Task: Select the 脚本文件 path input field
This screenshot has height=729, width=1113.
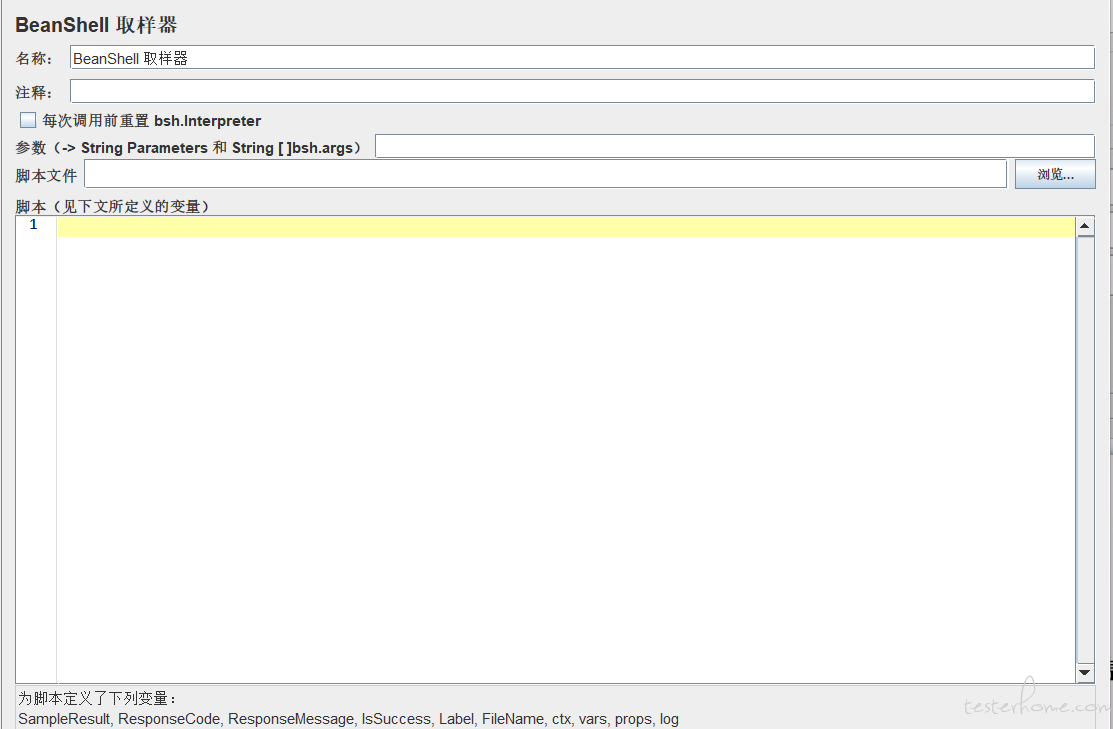Action: [x=545, y=174]
